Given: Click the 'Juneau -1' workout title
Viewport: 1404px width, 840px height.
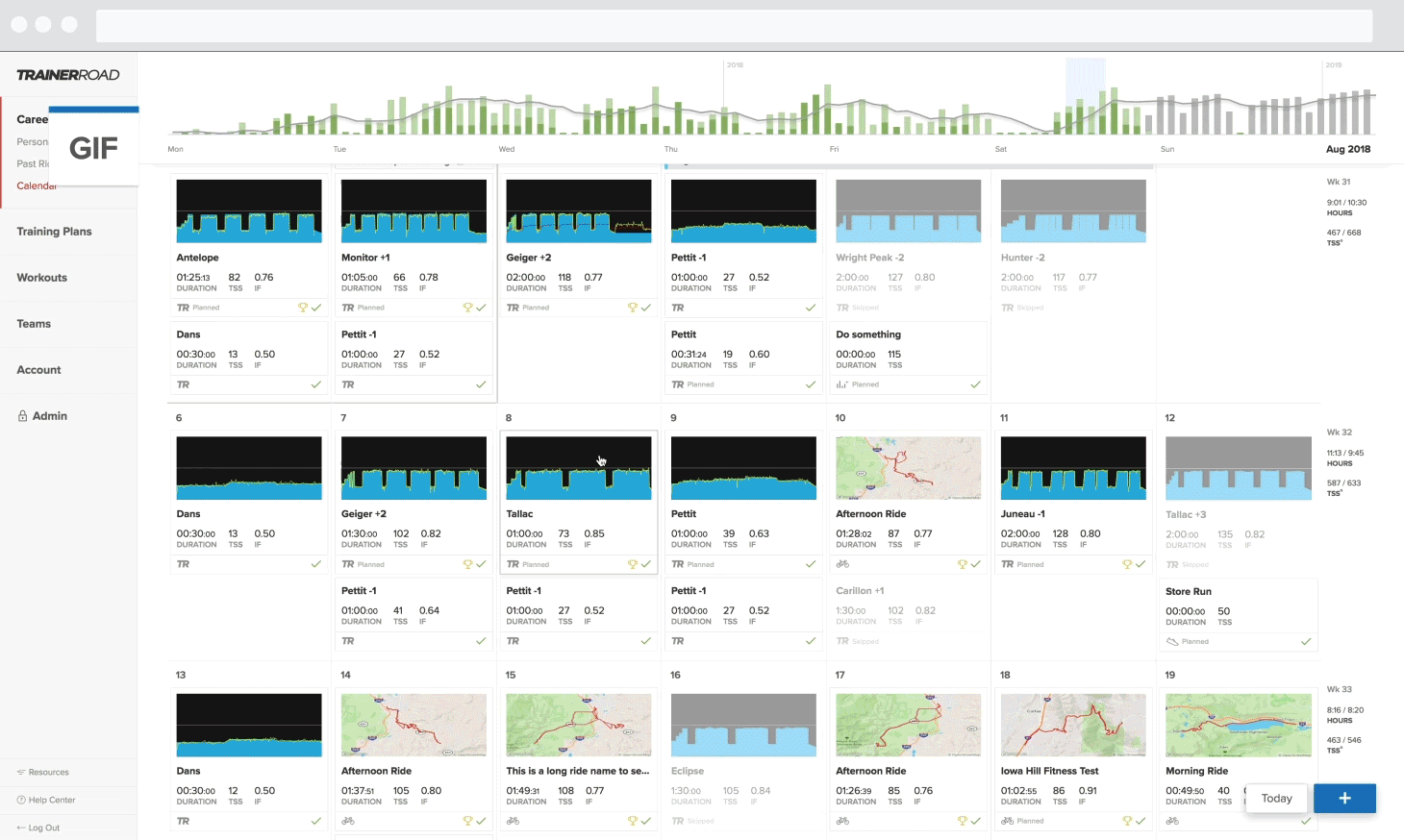Looking at the screenshot, I should click(x=1023, y=514).
